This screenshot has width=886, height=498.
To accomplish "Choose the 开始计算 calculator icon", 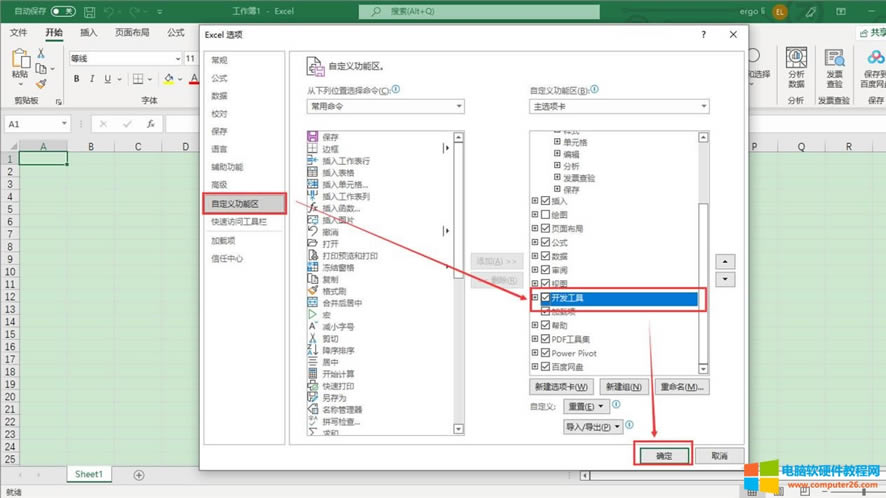I will click(312, 374).
